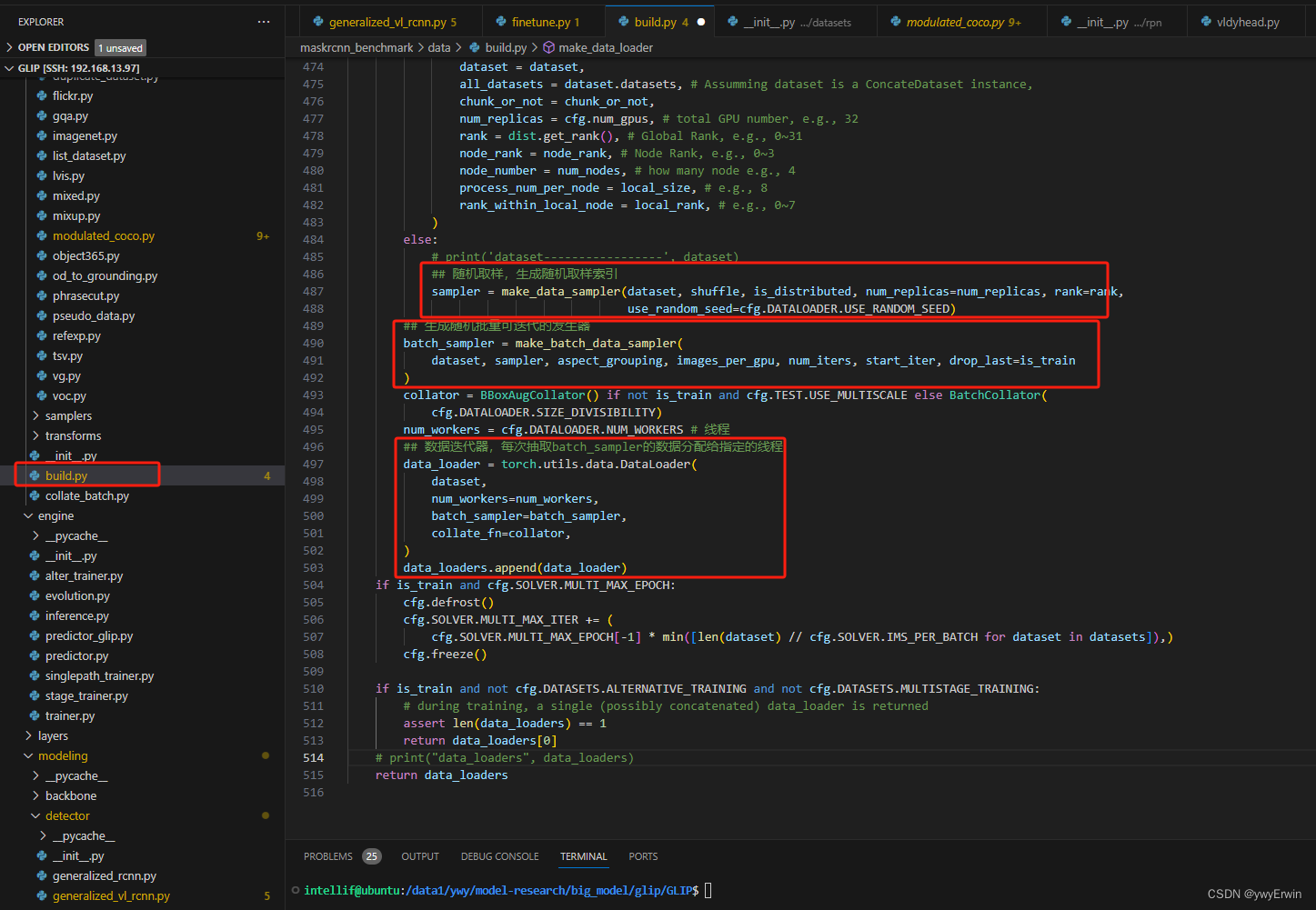Click the Python icon beside lvis.py
1316x910 pixels.
pyautogui.click(x=42, y=175)
